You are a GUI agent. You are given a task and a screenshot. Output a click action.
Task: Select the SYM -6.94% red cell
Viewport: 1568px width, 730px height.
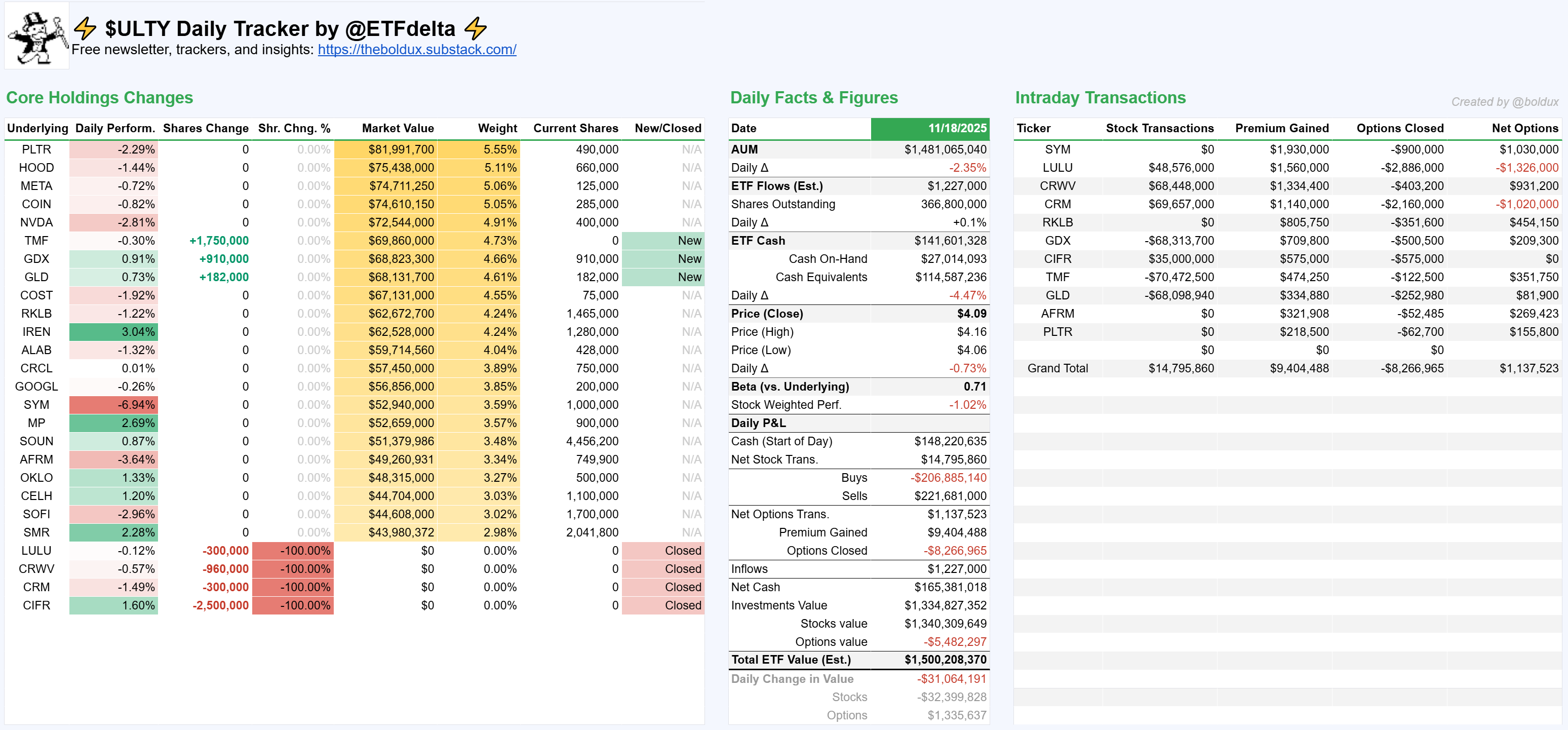click(114, 405)
